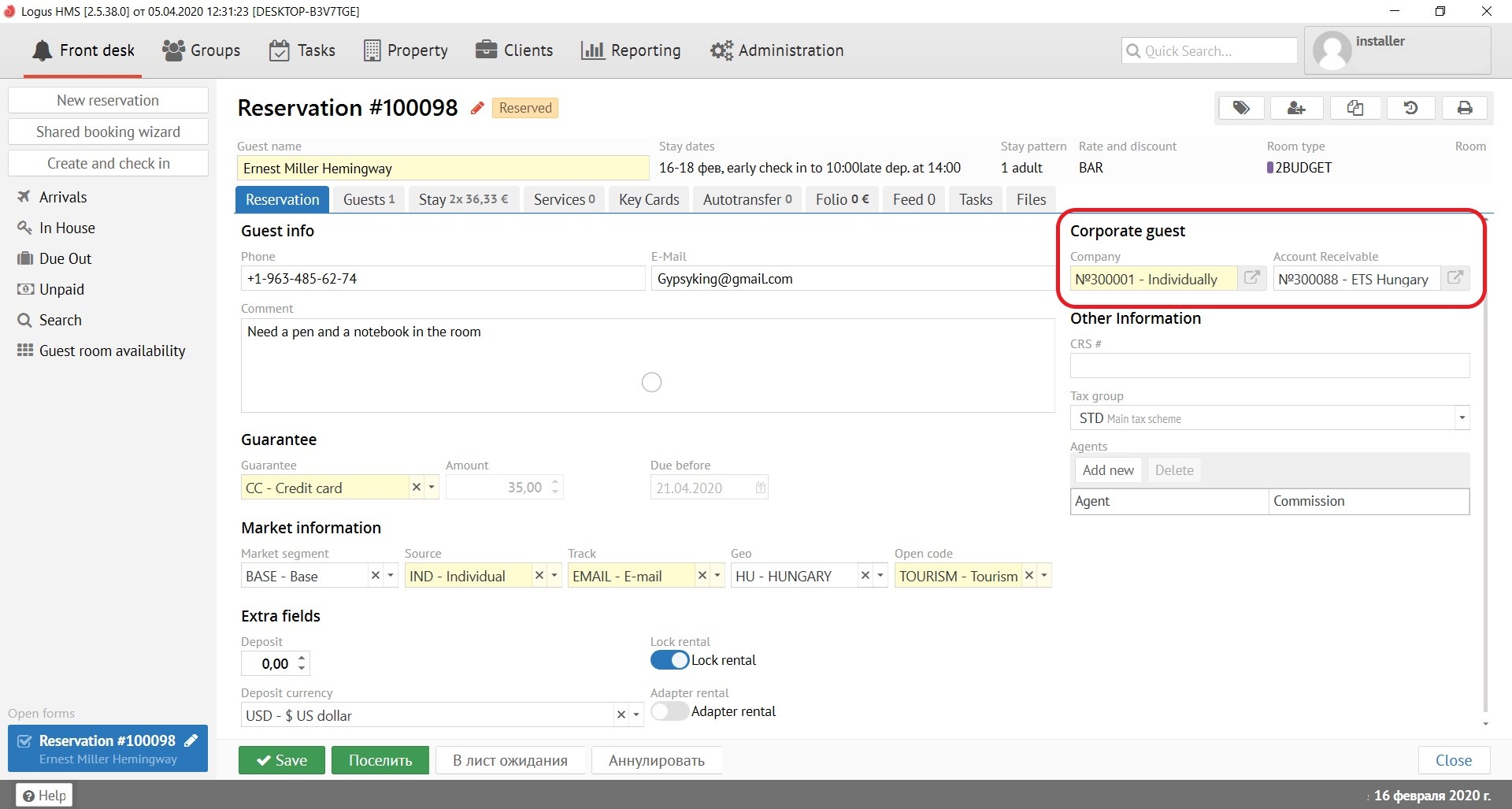Click the tag icon in reservation toolbar
1512x809 pixels.
click(x=1241, y=108)
